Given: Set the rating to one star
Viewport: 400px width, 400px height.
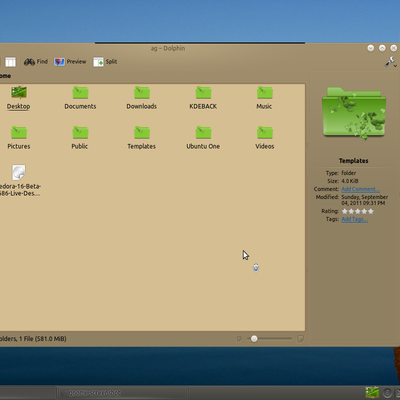Looking at the screenshot, I should (345, 211).
